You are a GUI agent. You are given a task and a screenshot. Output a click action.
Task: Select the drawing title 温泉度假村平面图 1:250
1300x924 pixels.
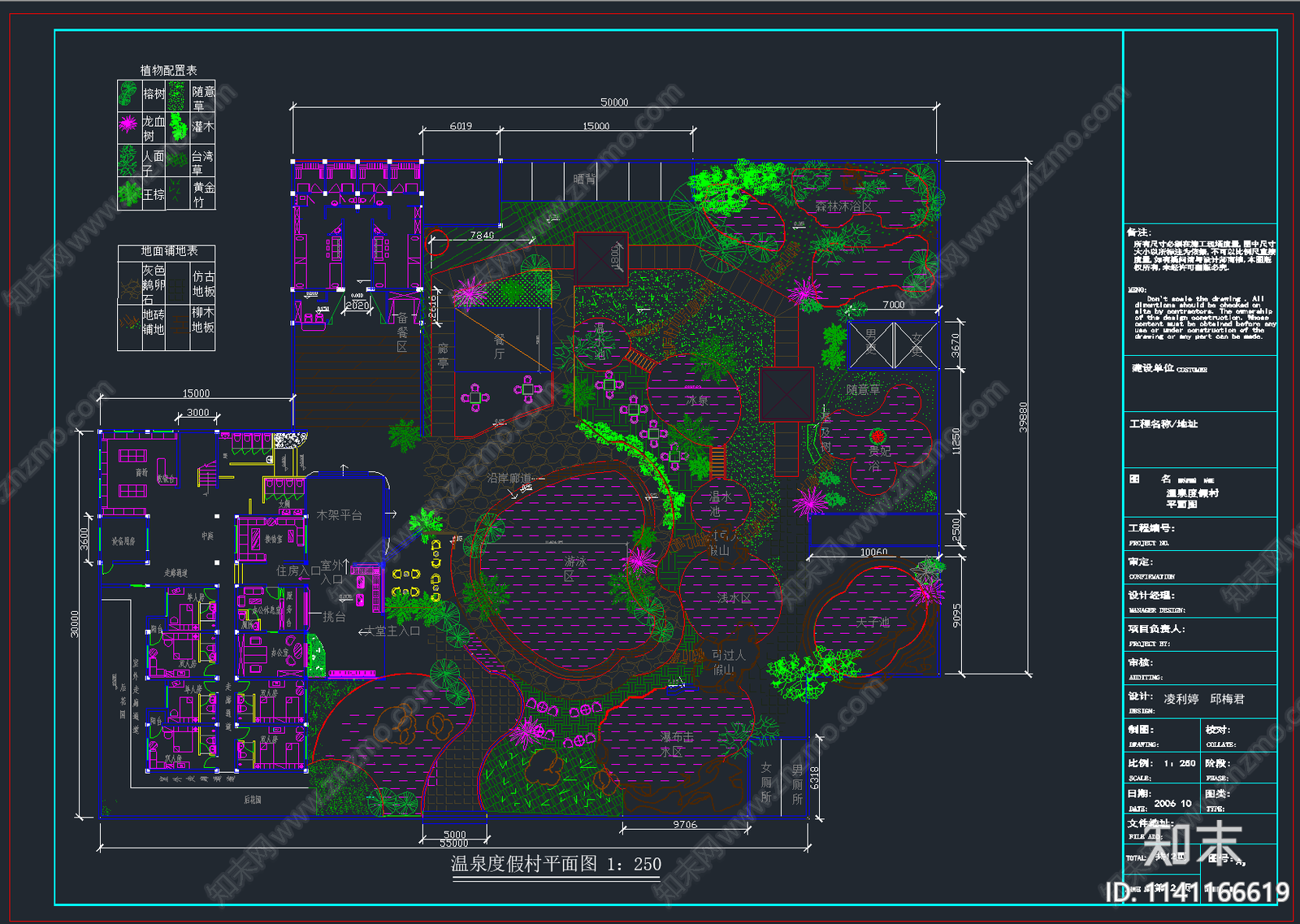click(557, 864)
